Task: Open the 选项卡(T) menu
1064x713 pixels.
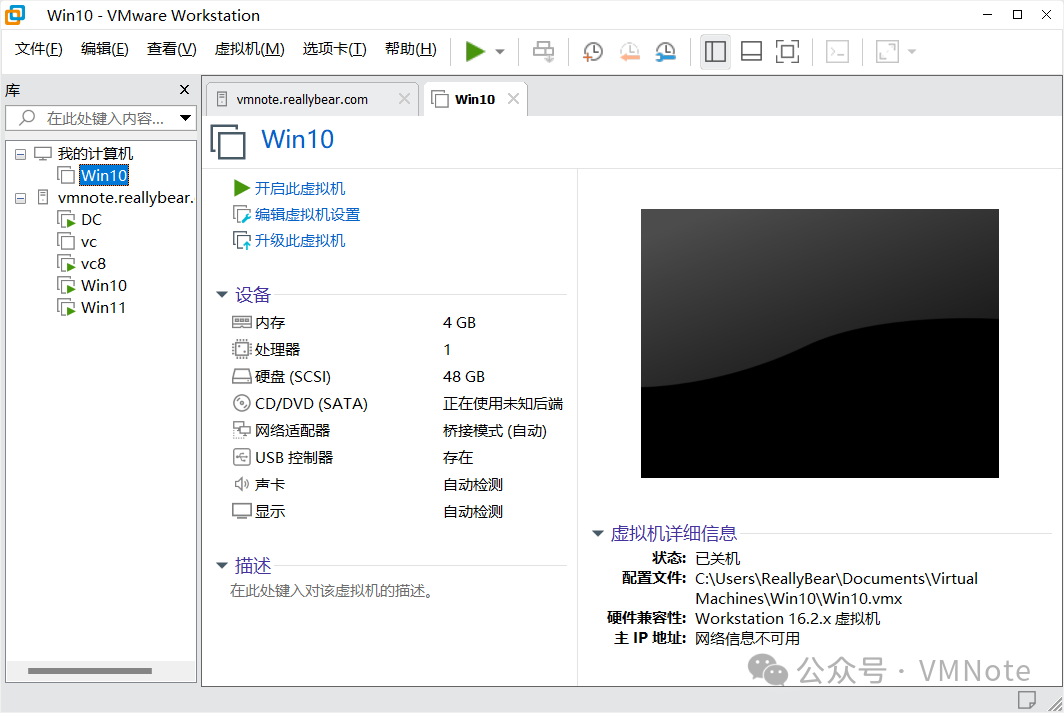Action: [335, 50]
